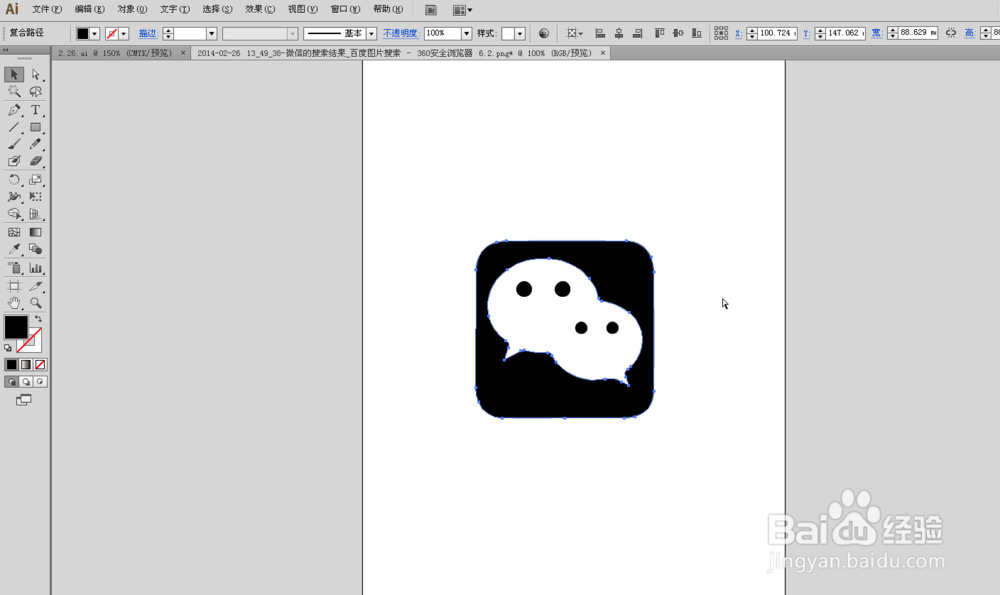Select the Perspective Grid tool
This screenshot has width=1000, height=595.
(x=36, y=214)
